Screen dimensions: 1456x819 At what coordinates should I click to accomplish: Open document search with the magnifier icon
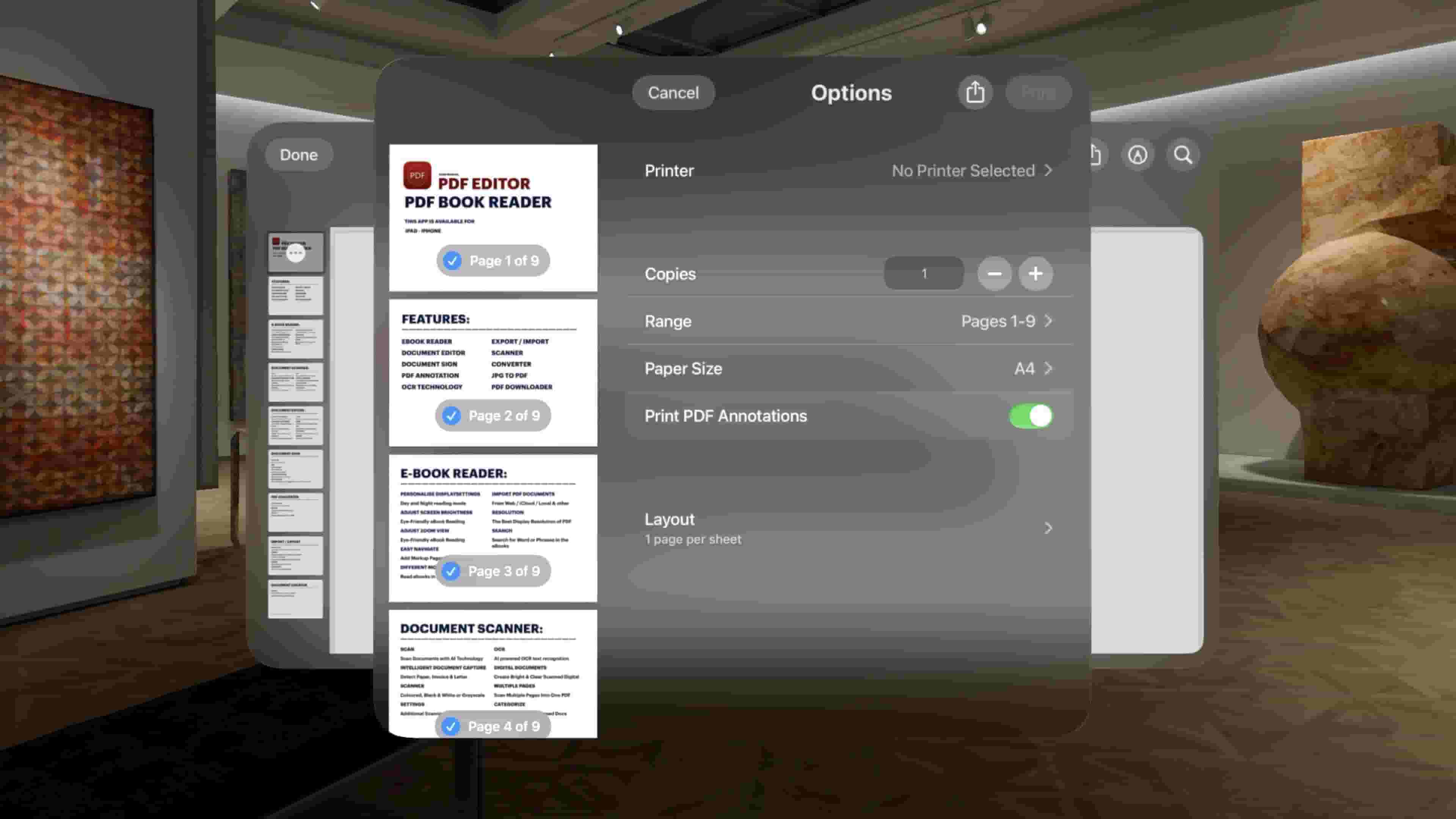pyautogui.click(x=1182, y=154)
